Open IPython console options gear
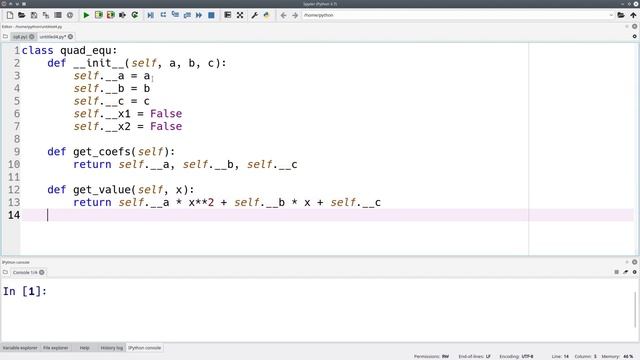 click(x=634, y=272)
